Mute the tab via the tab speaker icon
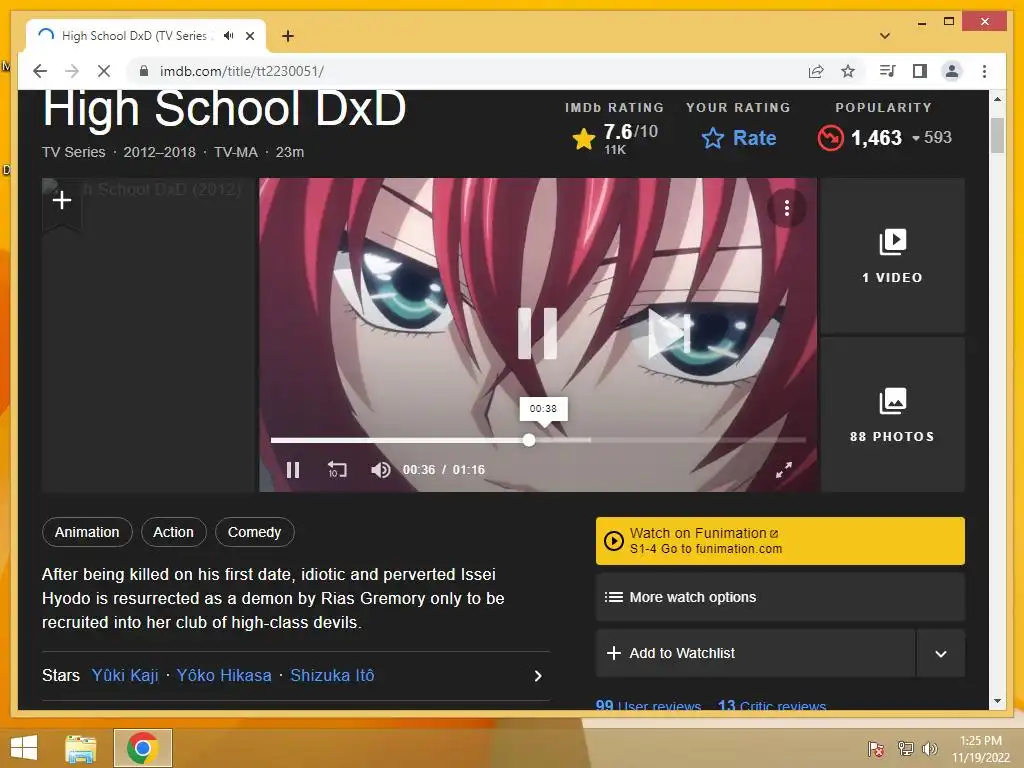This screenshot has width=1024, height=768. (228, 36)
